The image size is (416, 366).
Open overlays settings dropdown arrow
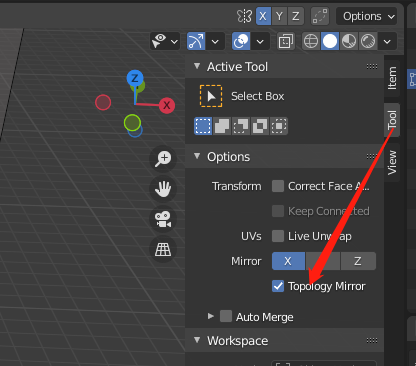[260, 41]
